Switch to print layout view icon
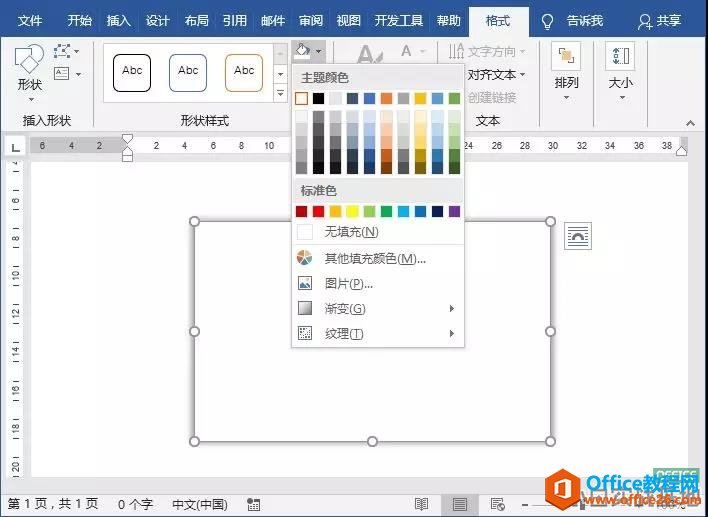The image size is (708, 517). 460,504
